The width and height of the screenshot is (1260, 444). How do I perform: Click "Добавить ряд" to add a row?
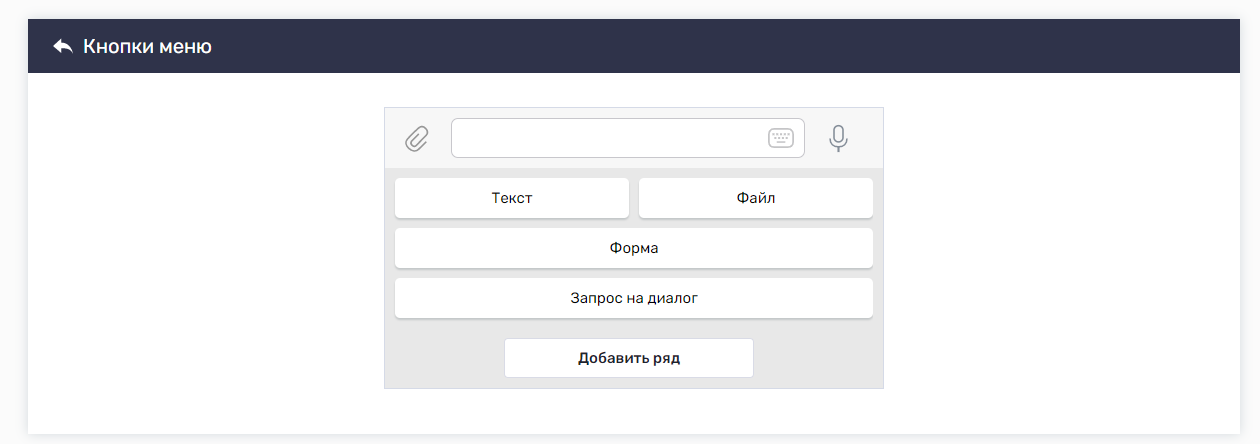tap(629, 358)
